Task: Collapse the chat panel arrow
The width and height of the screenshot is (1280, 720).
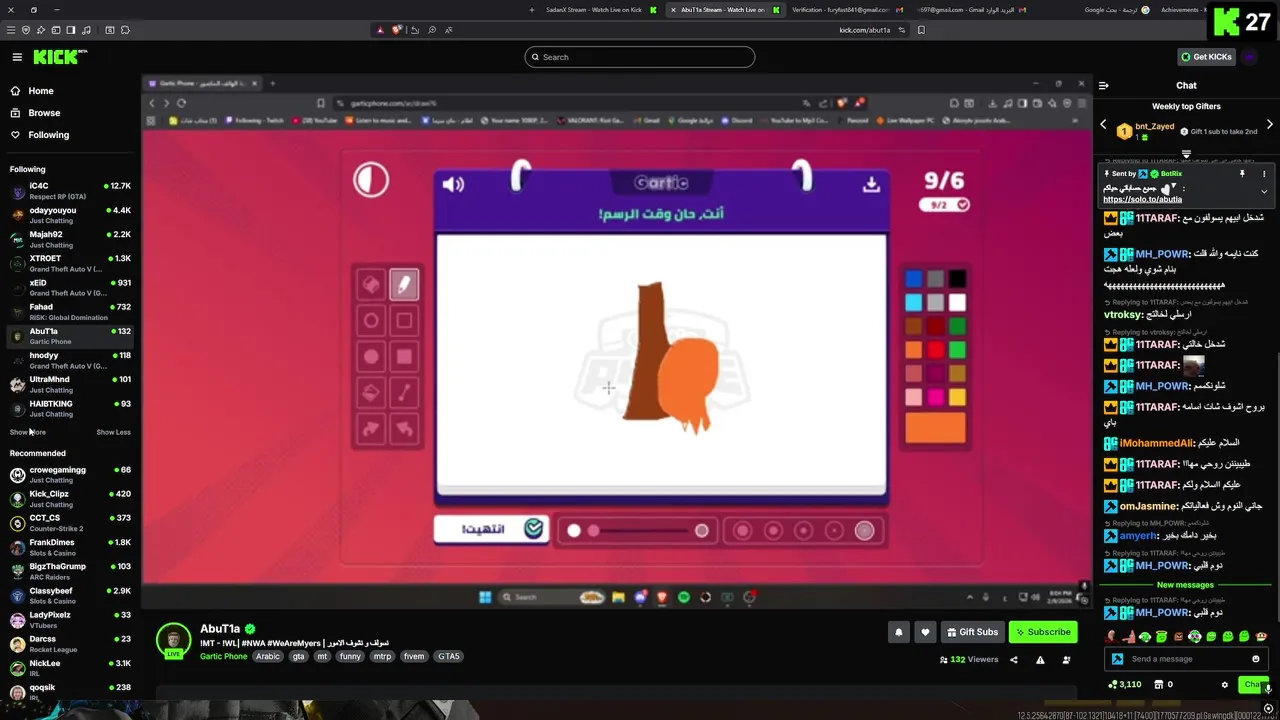Action: [x=1105, y=85]
